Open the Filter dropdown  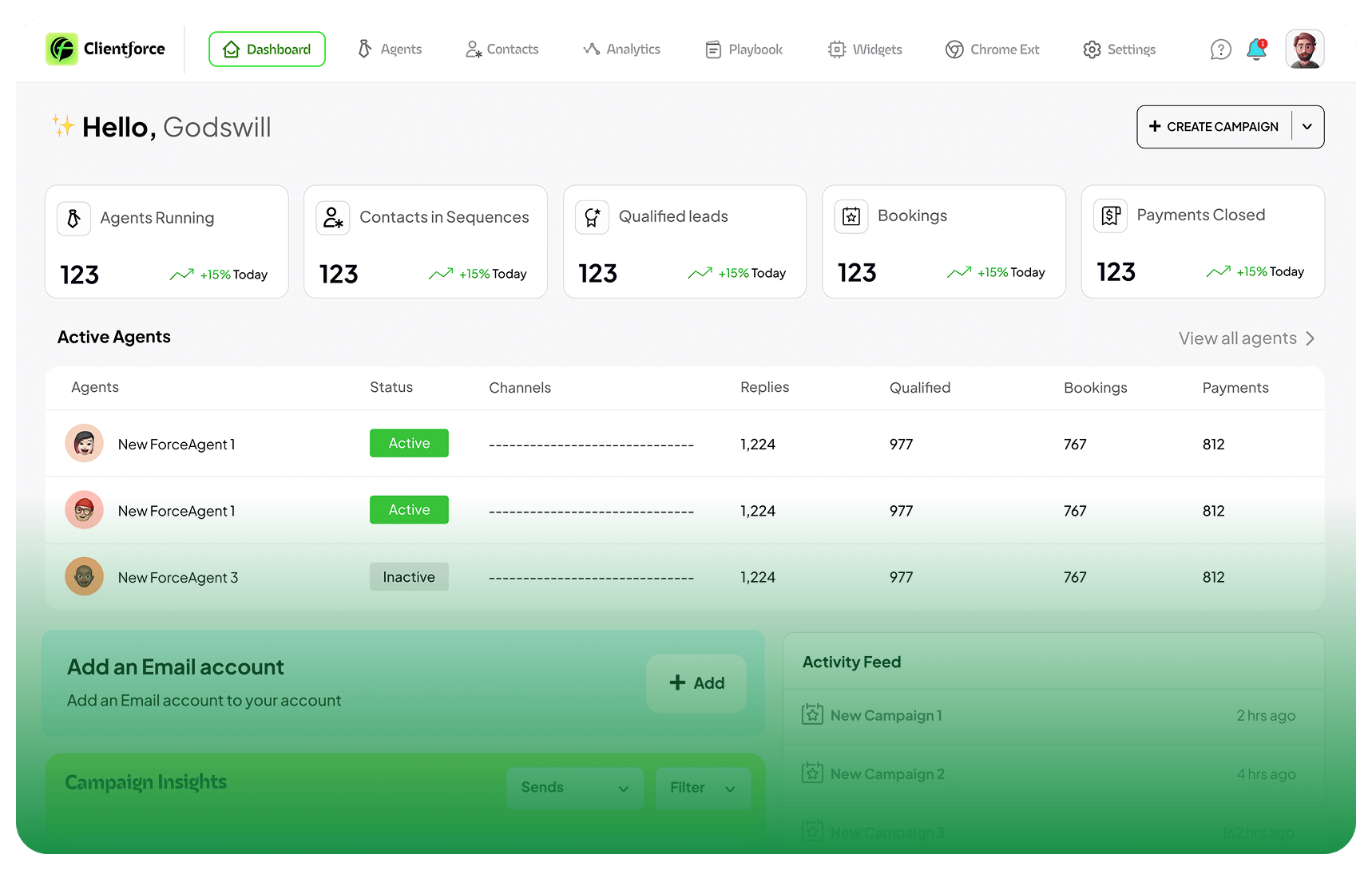[x=702, y=788]
